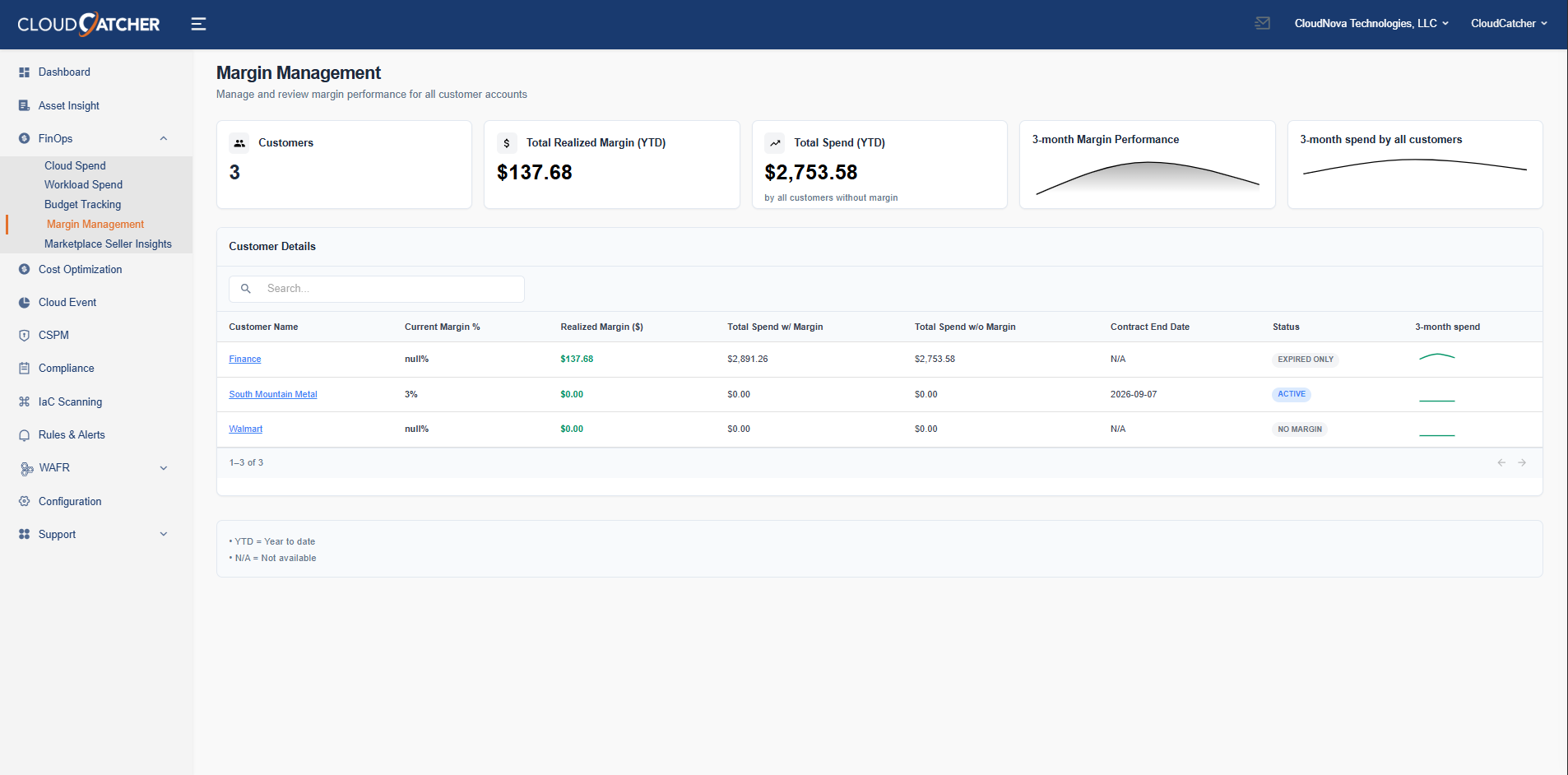
Task: Toggle the sidebar with the hamburger icon
Action: 198,24
